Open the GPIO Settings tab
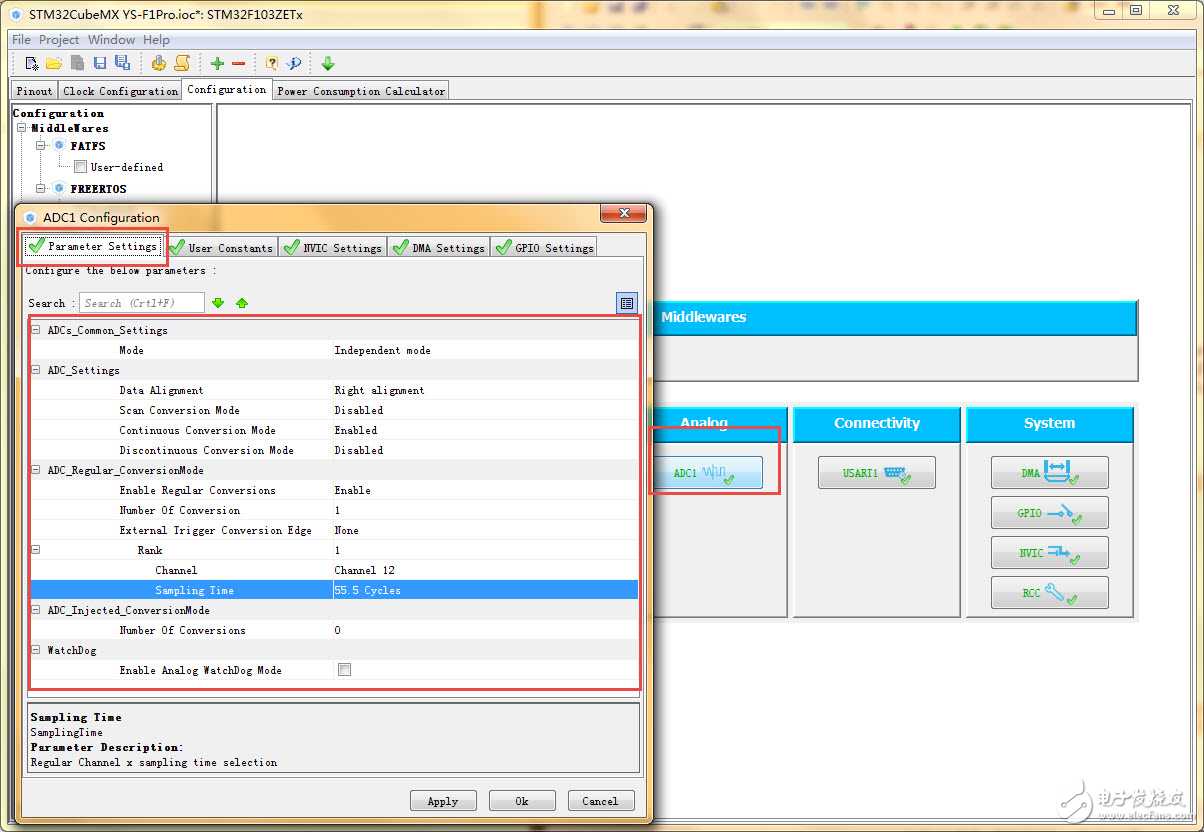This screenshot has width=1204, height=832. [x=544, y=247]
